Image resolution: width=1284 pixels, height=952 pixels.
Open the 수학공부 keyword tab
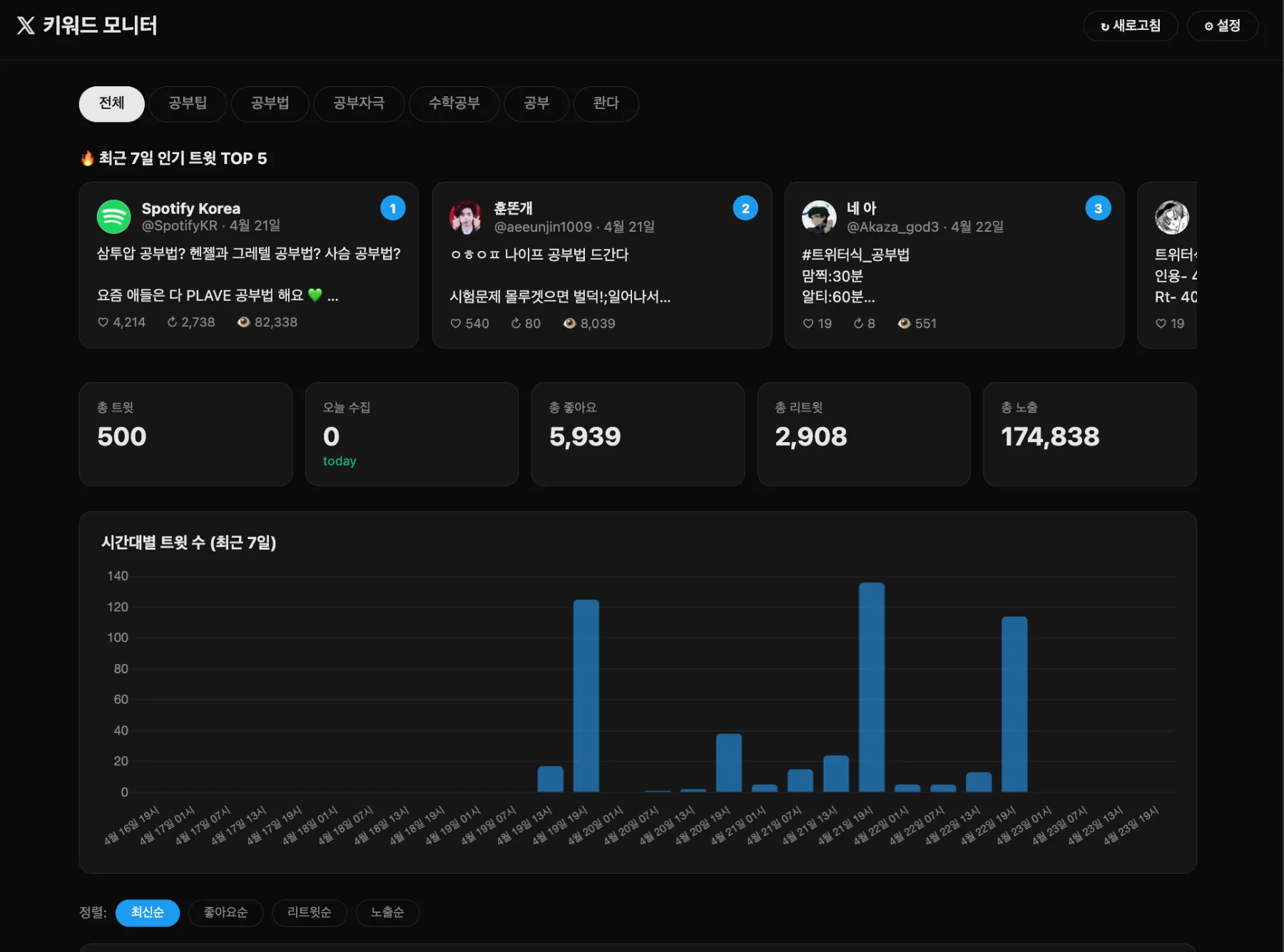click(x=454, y=103)
